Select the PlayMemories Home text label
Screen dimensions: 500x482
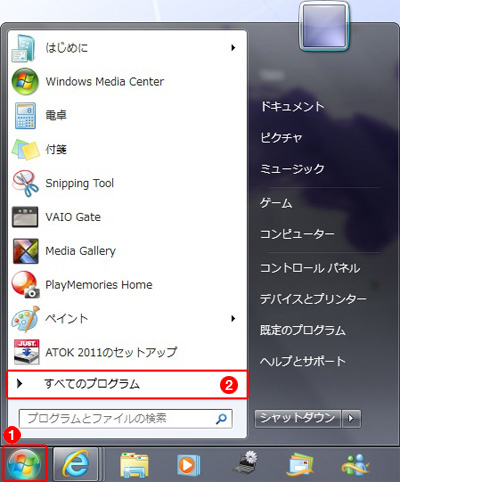point(99,285)
